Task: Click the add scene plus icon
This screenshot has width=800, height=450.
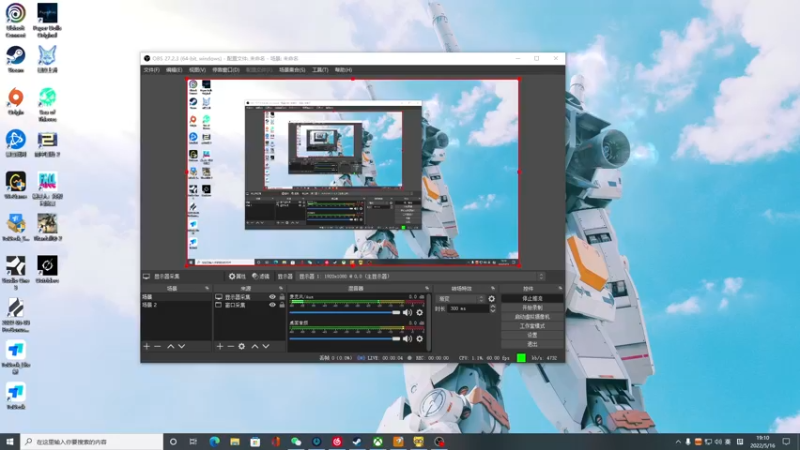Action: tap(146, 346)
